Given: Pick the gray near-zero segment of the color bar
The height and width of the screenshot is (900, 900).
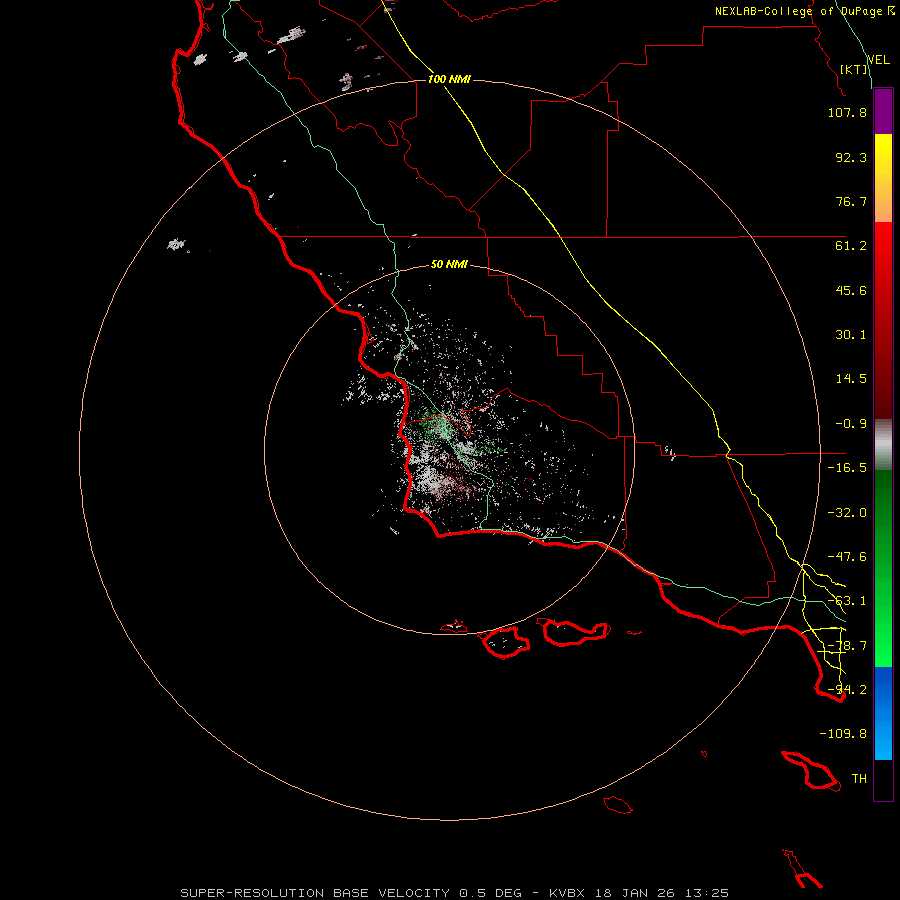Looking at the screenshot, I should (x=883, y=443).
